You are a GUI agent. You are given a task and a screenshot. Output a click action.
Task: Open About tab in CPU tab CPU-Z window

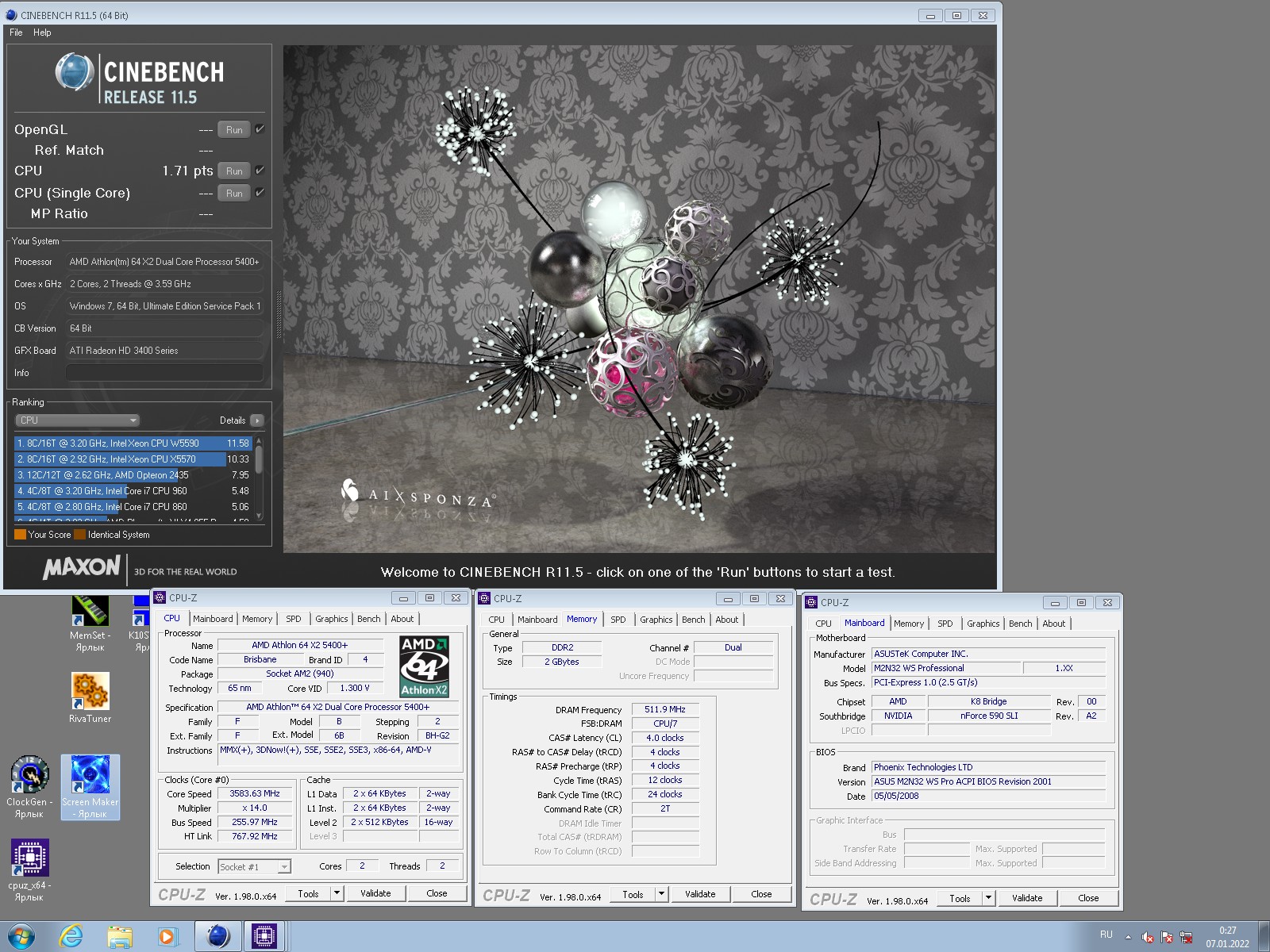[x=402, y=619]
